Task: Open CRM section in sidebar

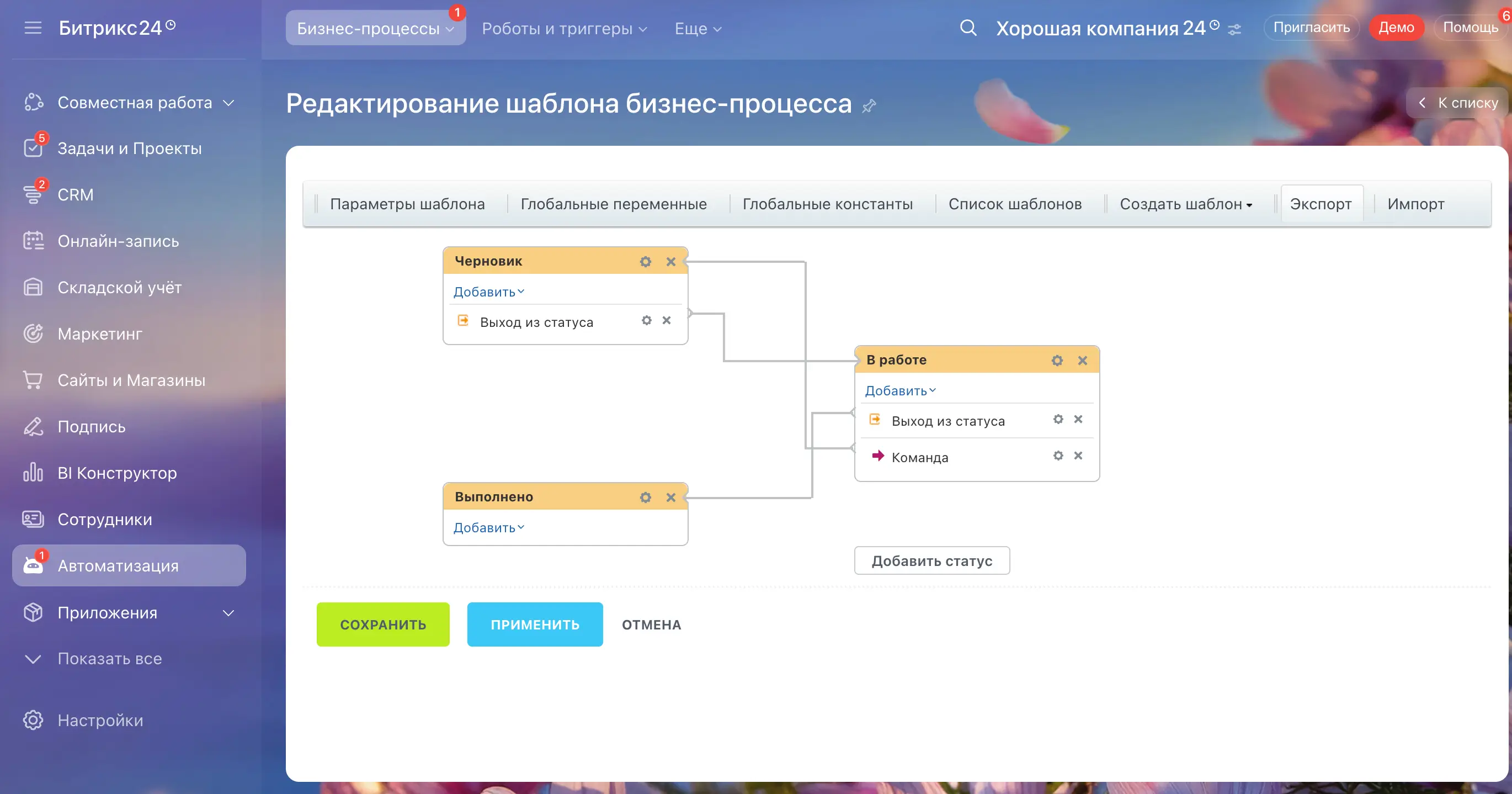Action: point(75,194)
